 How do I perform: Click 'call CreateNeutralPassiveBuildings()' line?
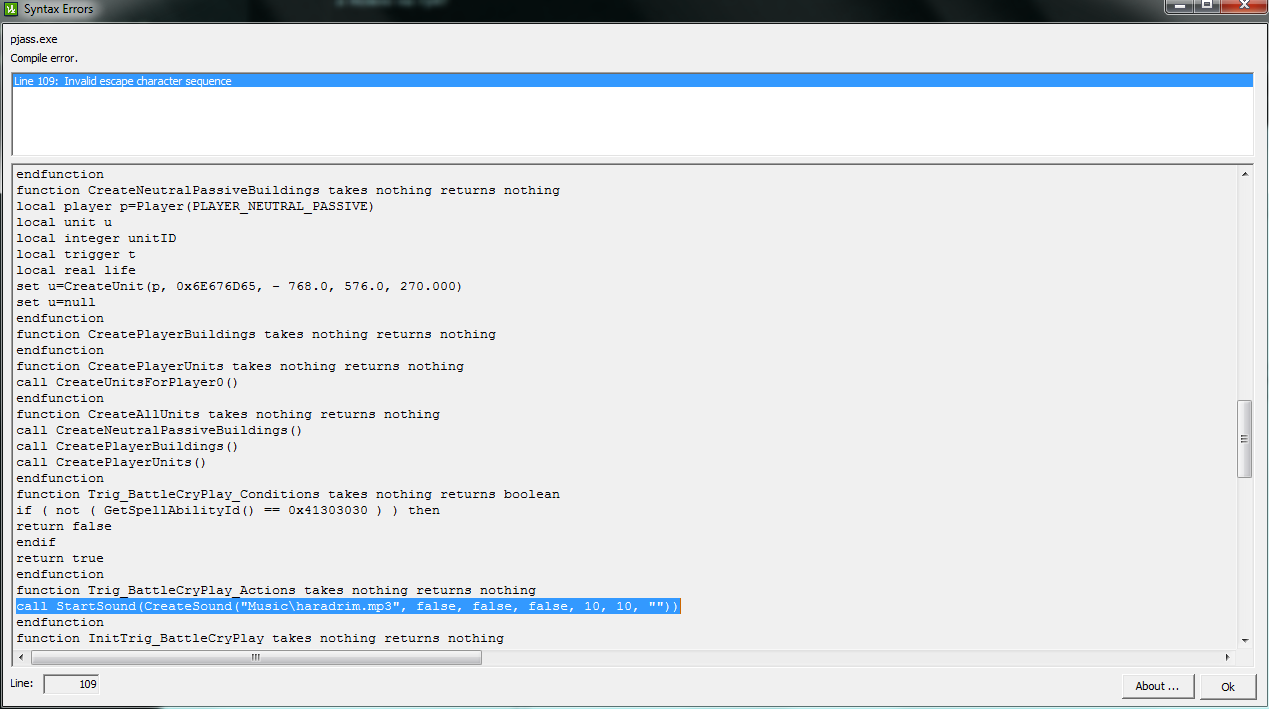tap(160, 430)
